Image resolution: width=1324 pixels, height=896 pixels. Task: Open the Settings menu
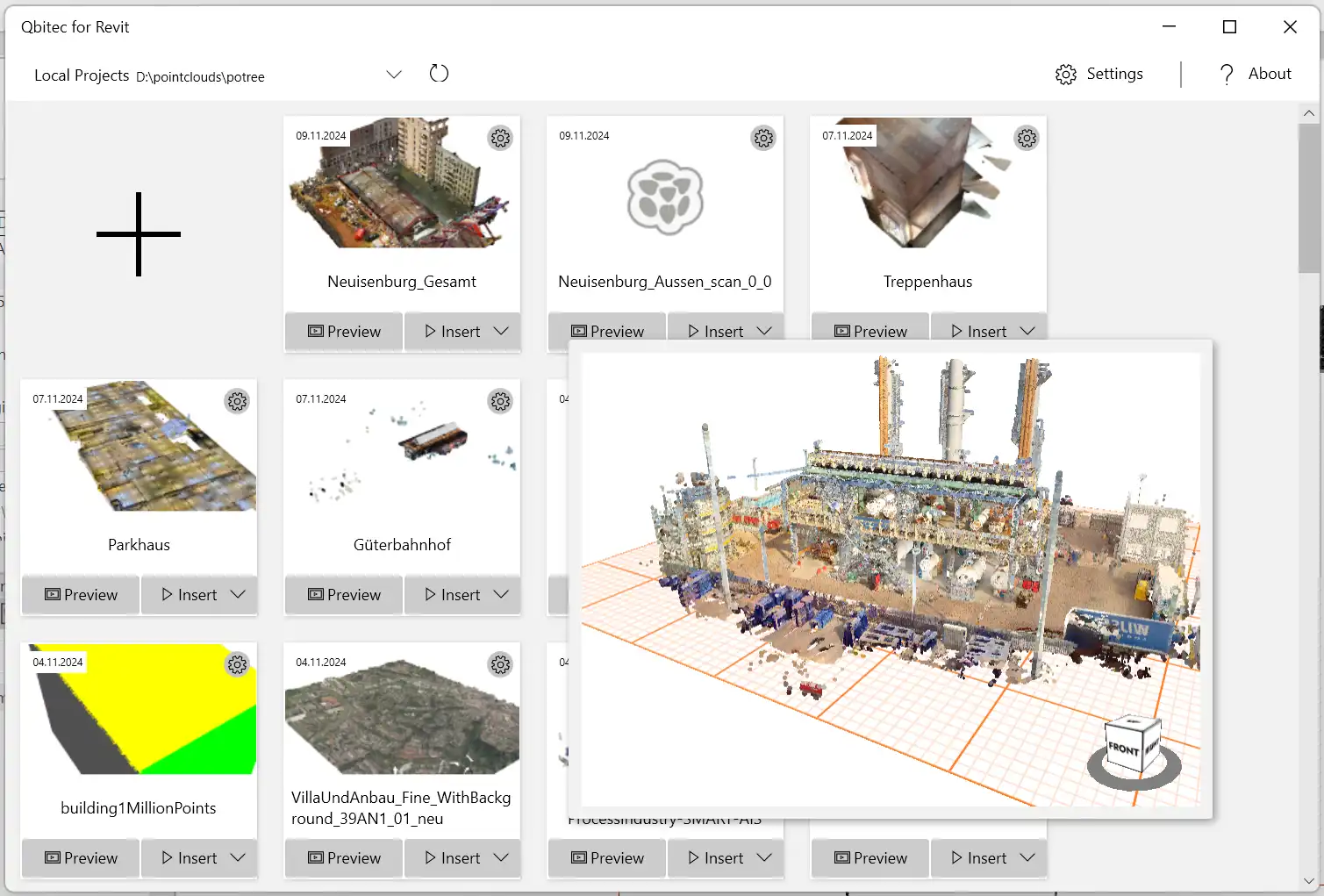1099,74
